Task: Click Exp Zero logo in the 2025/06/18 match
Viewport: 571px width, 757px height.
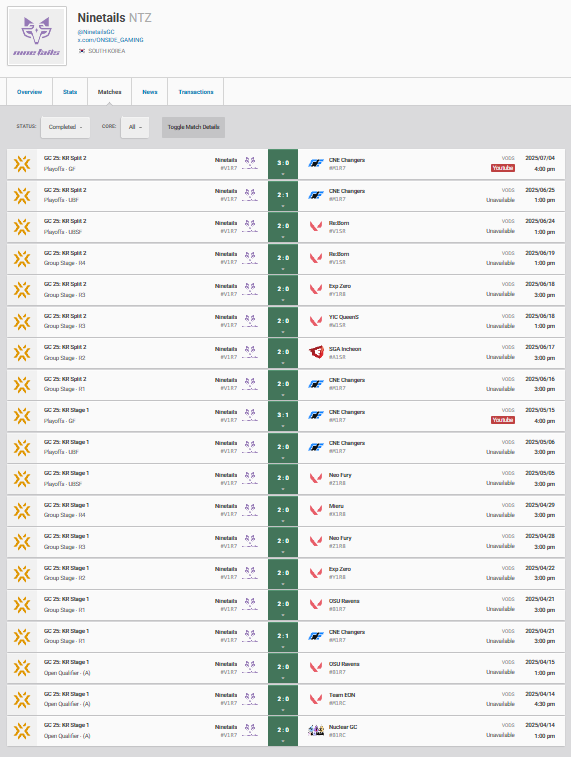Action: [x=316, y=289]
